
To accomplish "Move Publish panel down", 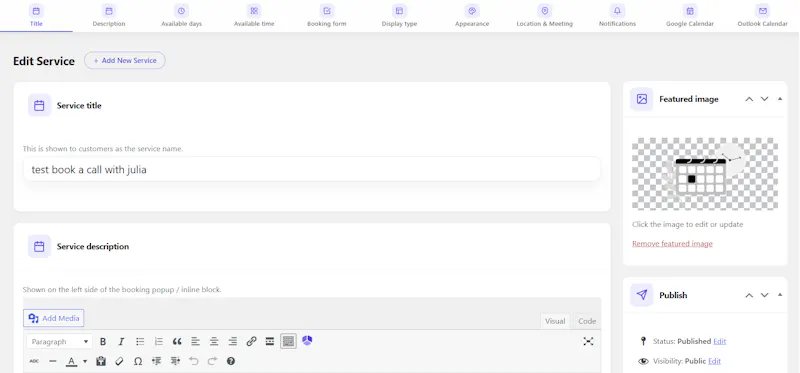I will click(764, 295).
